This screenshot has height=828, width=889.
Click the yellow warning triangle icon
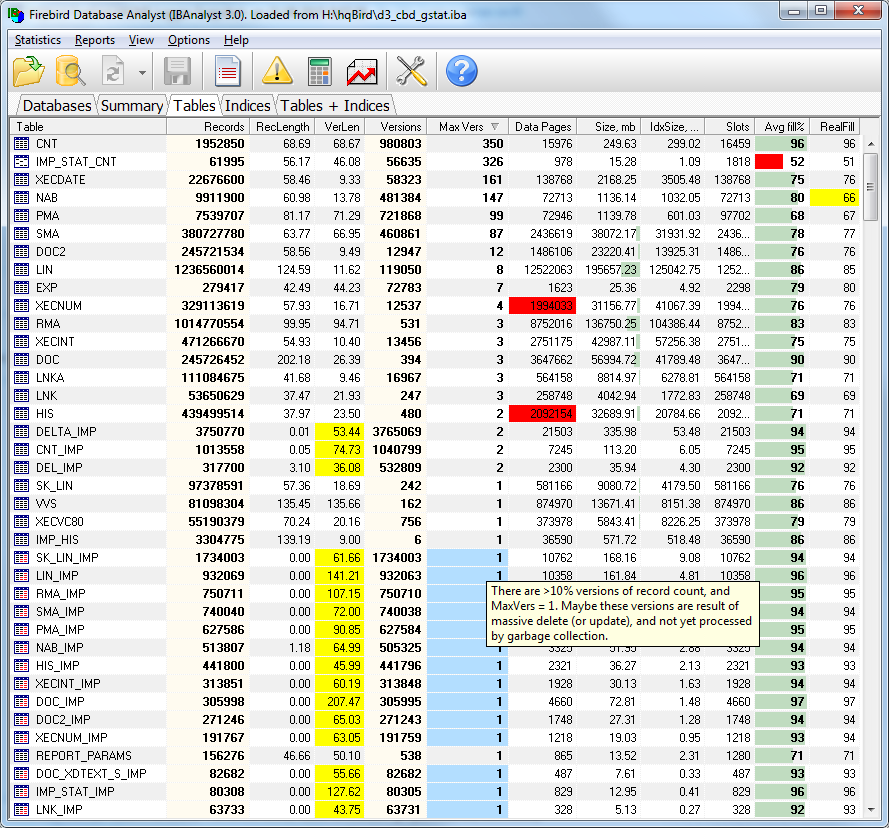tap(277, 72)
